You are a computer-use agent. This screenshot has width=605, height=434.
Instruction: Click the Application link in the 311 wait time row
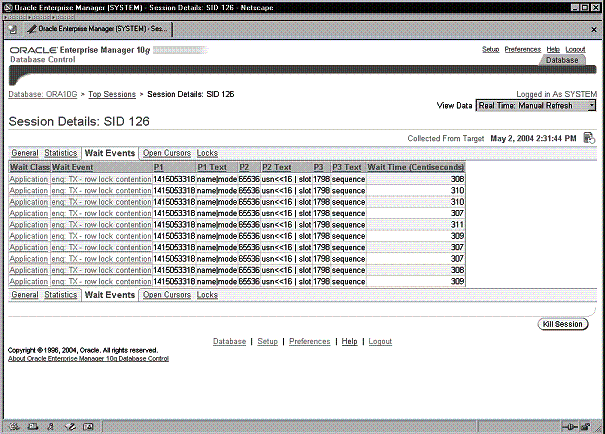point(29,225)
